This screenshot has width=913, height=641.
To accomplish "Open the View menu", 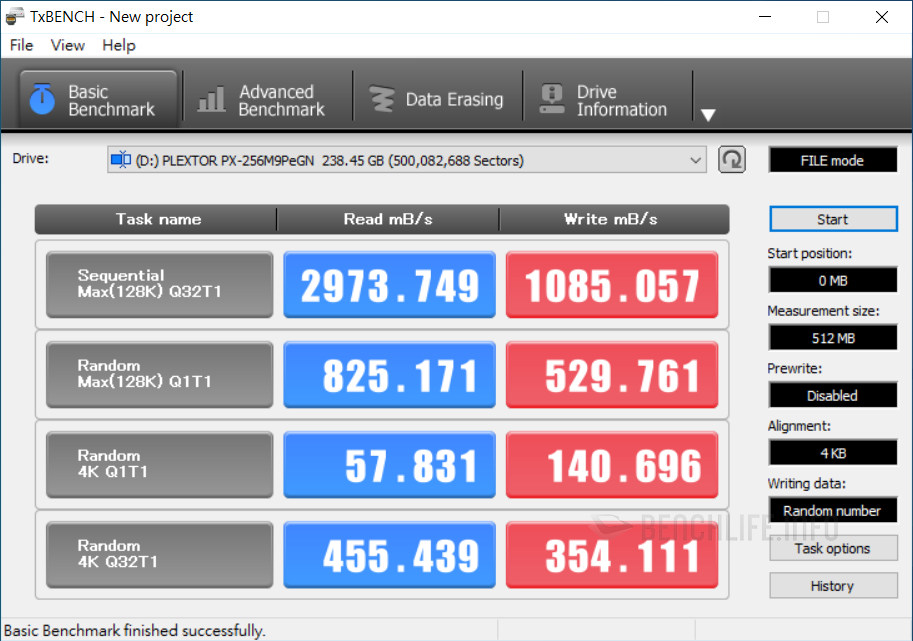I will [x=68, y=45].
